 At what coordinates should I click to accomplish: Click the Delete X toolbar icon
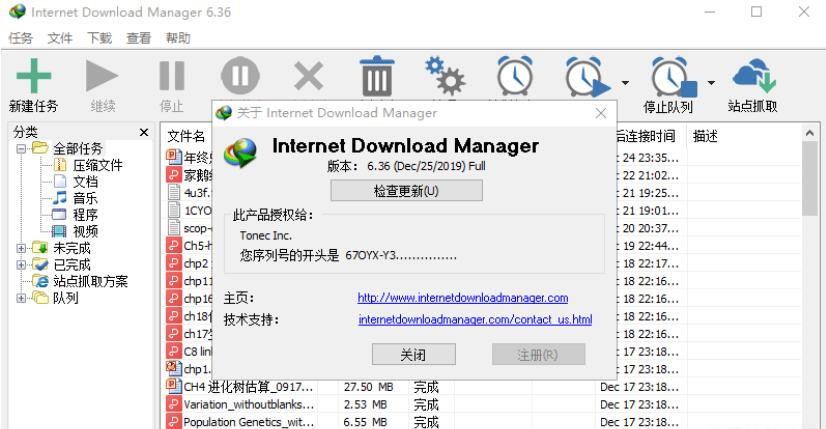click(308, 76)
